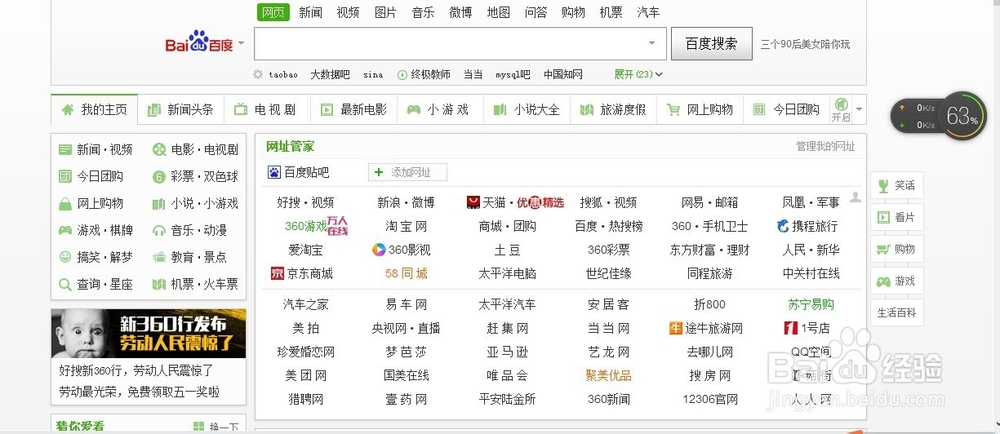The height and width of the screenshot is (434, 1000).
Task: Click the play icon beside 终极教师
Action: pyautogui.click(x=402, y=75)
